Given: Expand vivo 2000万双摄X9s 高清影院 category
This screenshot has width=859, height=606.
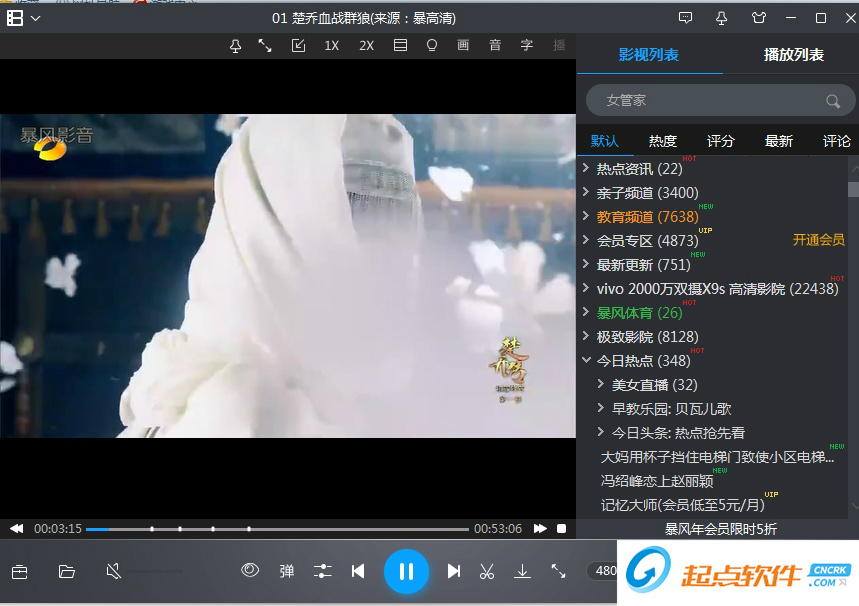Looking at the screenshot, I should pos(586,288).
